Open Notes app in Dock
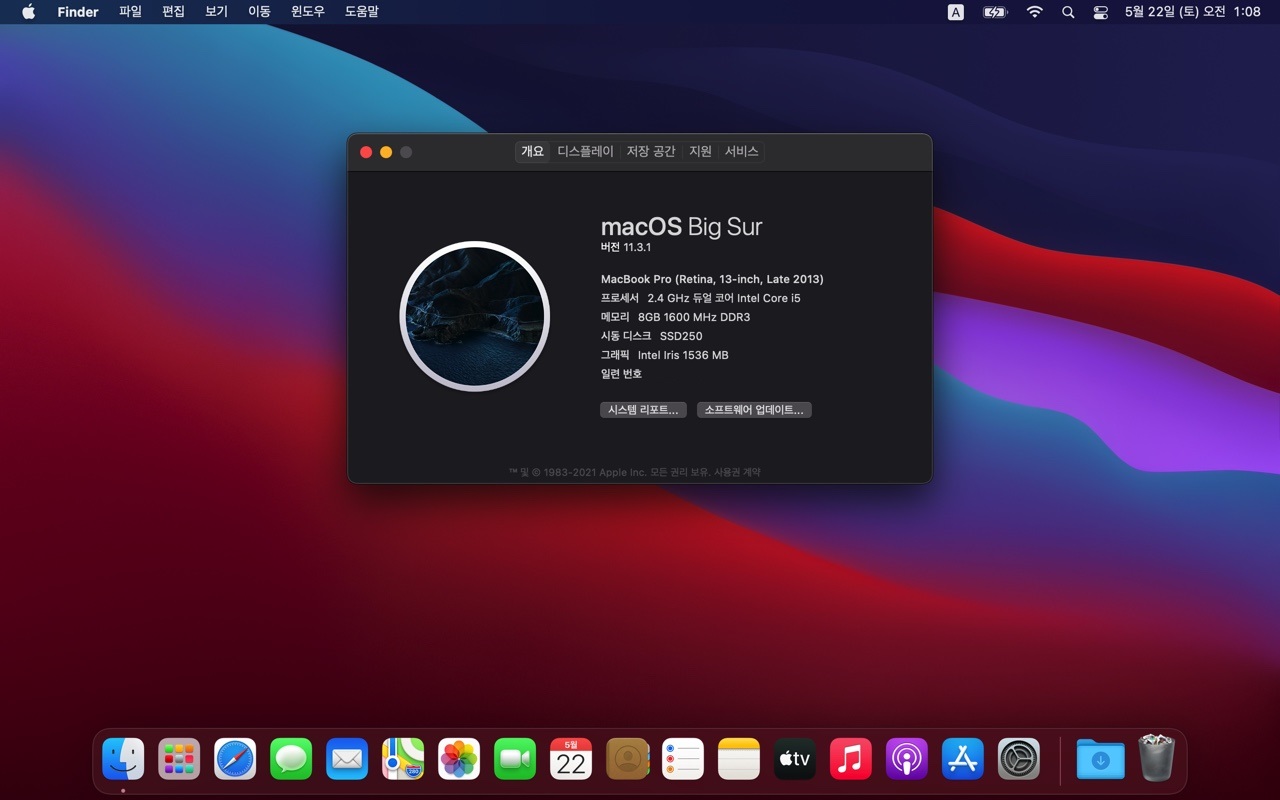1280x800 pixels. [x=739, y=759]
